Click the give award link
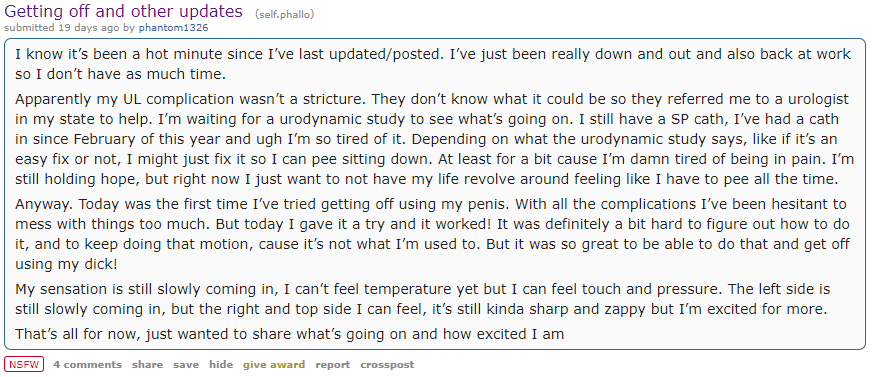This screenshot has height=377, width=872. 274,365
